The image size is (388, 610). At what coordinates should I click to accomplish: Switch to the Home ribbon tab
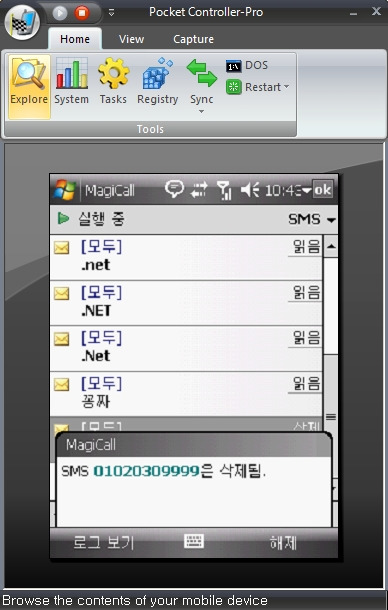tap(75, 39)
